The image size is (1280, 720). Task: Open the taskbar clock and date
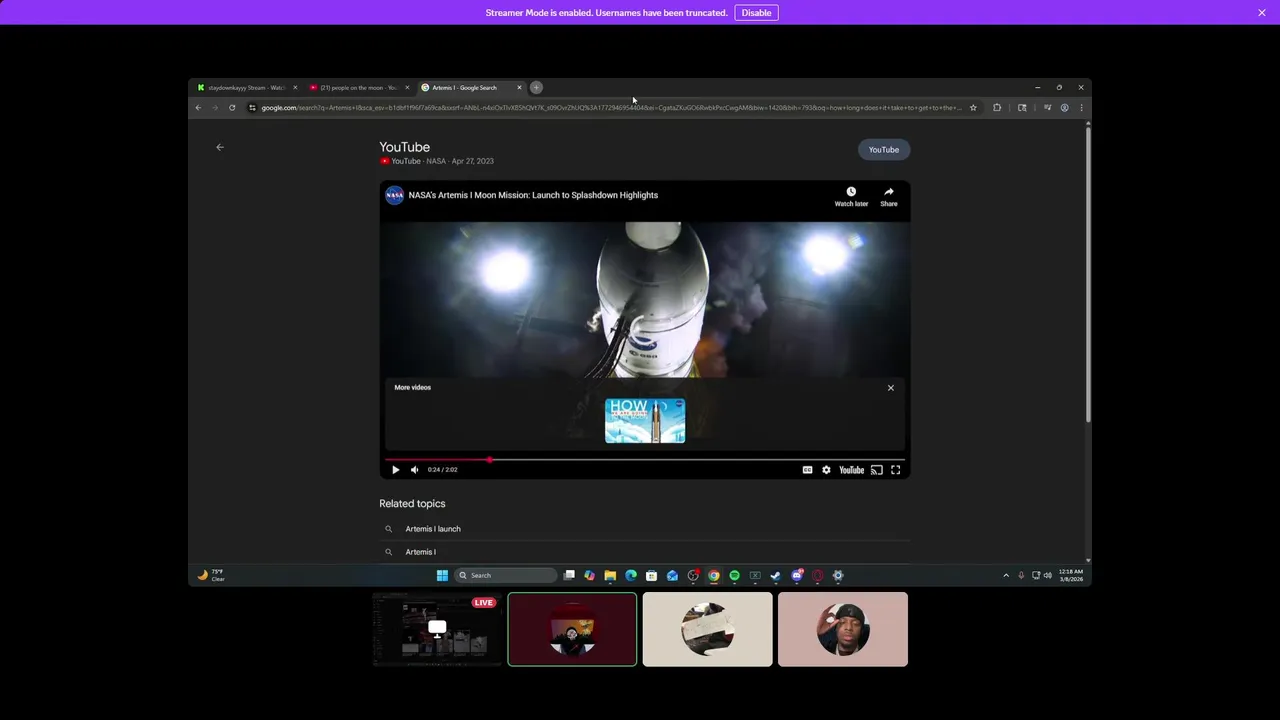coord(1071,575)
